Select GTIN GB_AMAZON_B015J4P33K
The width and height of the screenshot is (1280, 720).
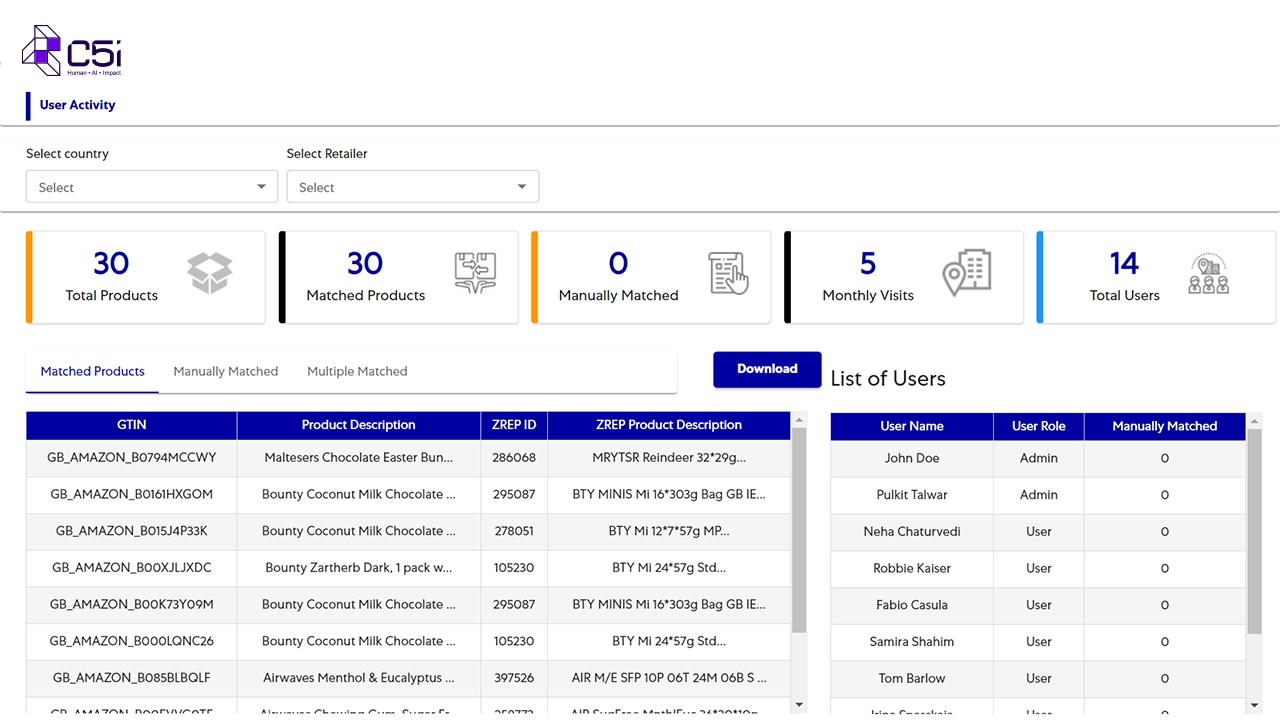coord(132,531)
